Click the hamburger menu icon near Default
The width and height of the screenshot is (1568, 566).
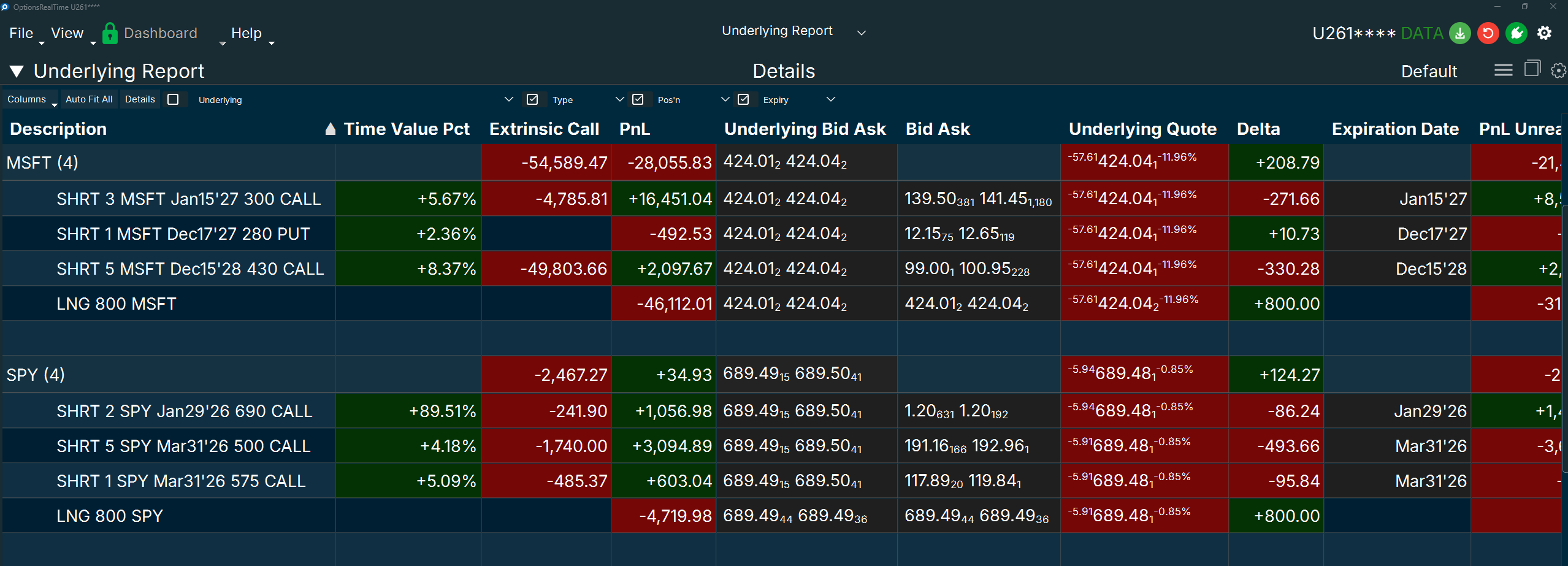coord(1504,70)
